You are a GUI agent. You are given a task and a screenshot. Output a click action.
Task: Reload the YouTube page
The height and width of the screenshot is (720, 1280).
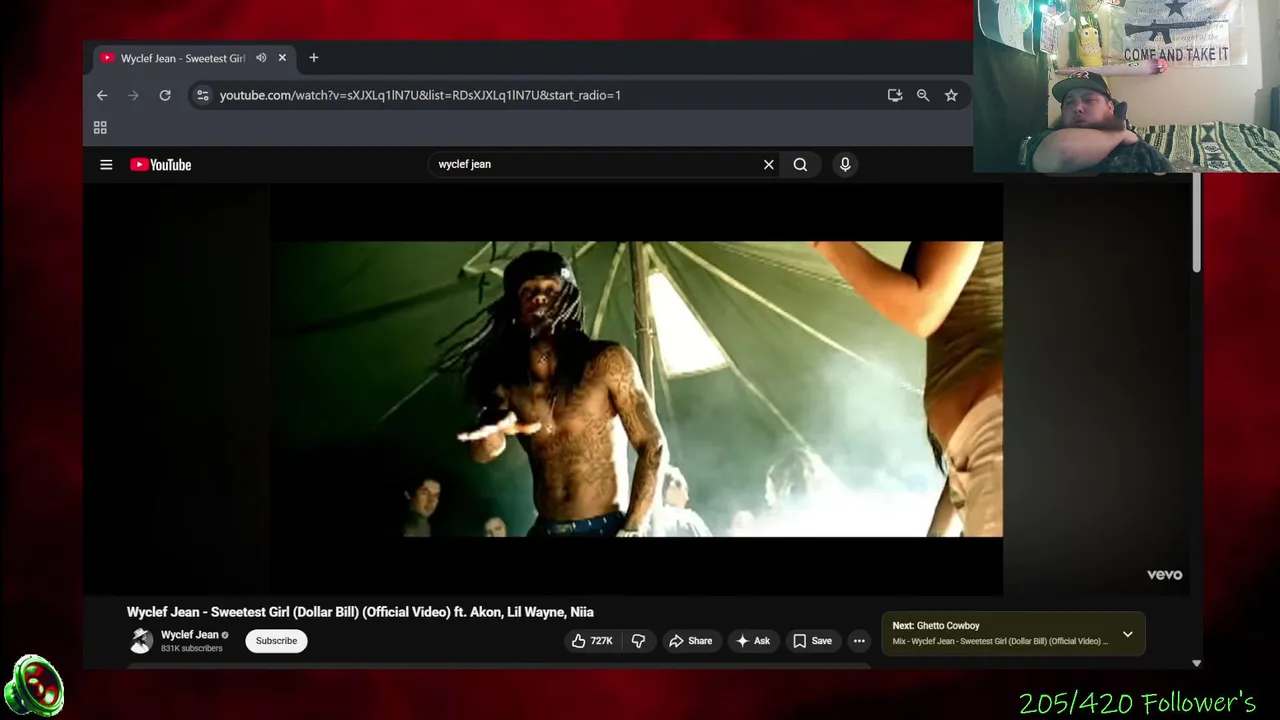(x=165, y=95)
